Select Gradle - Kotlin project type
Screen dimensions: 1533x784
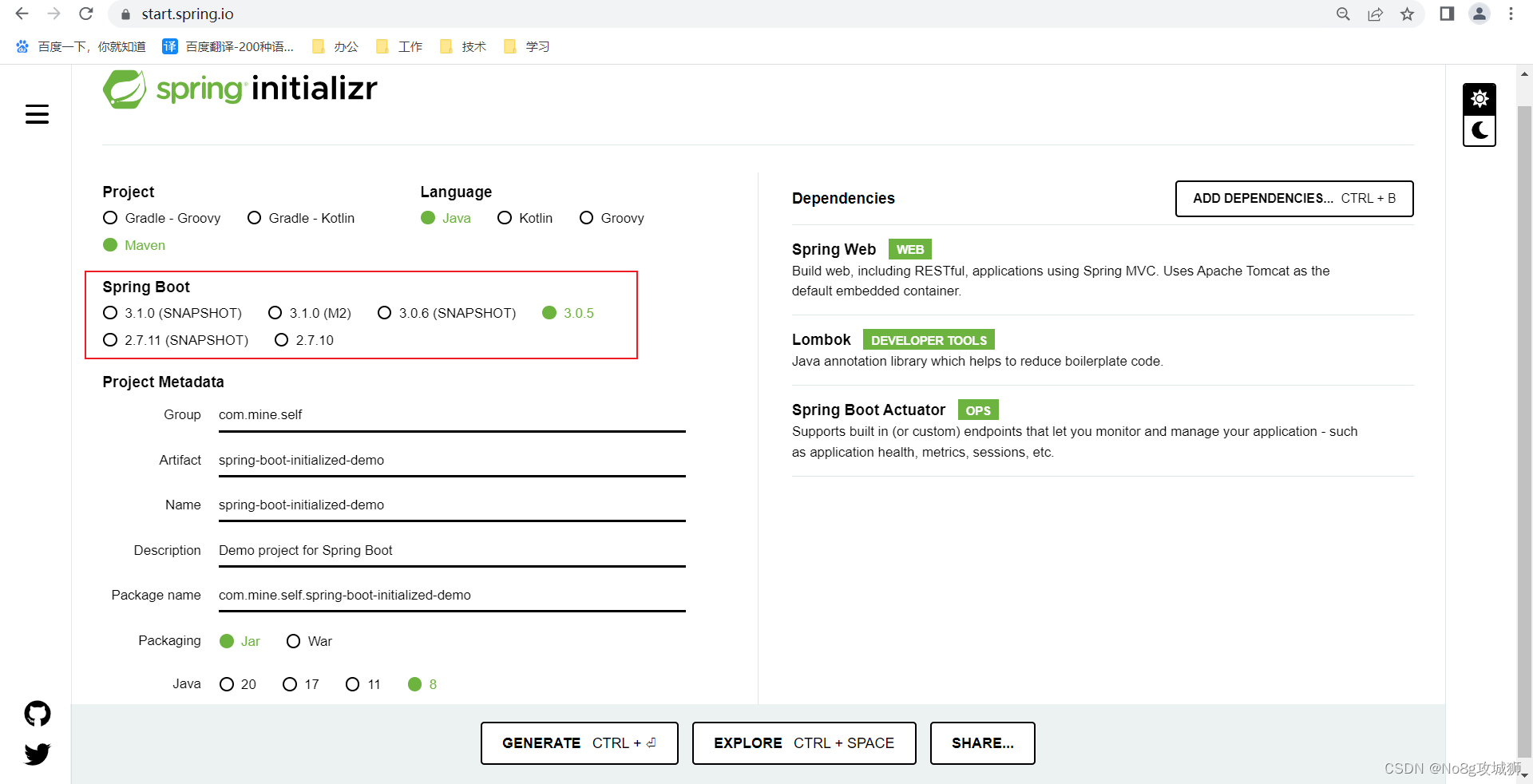click(x=301, y=218)
